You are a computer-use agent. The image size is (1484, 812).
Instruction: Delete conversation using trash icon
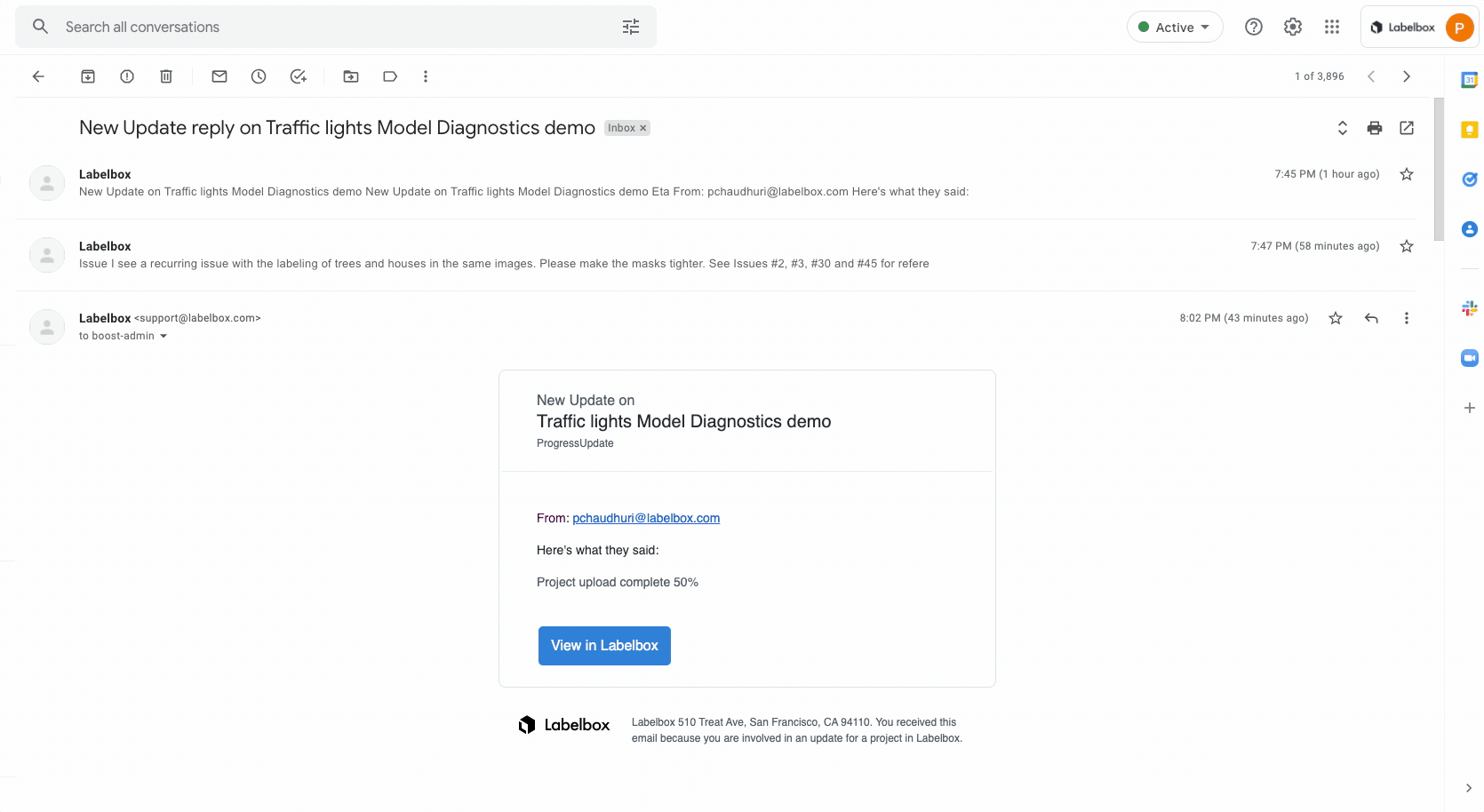[x=166, y=76]
